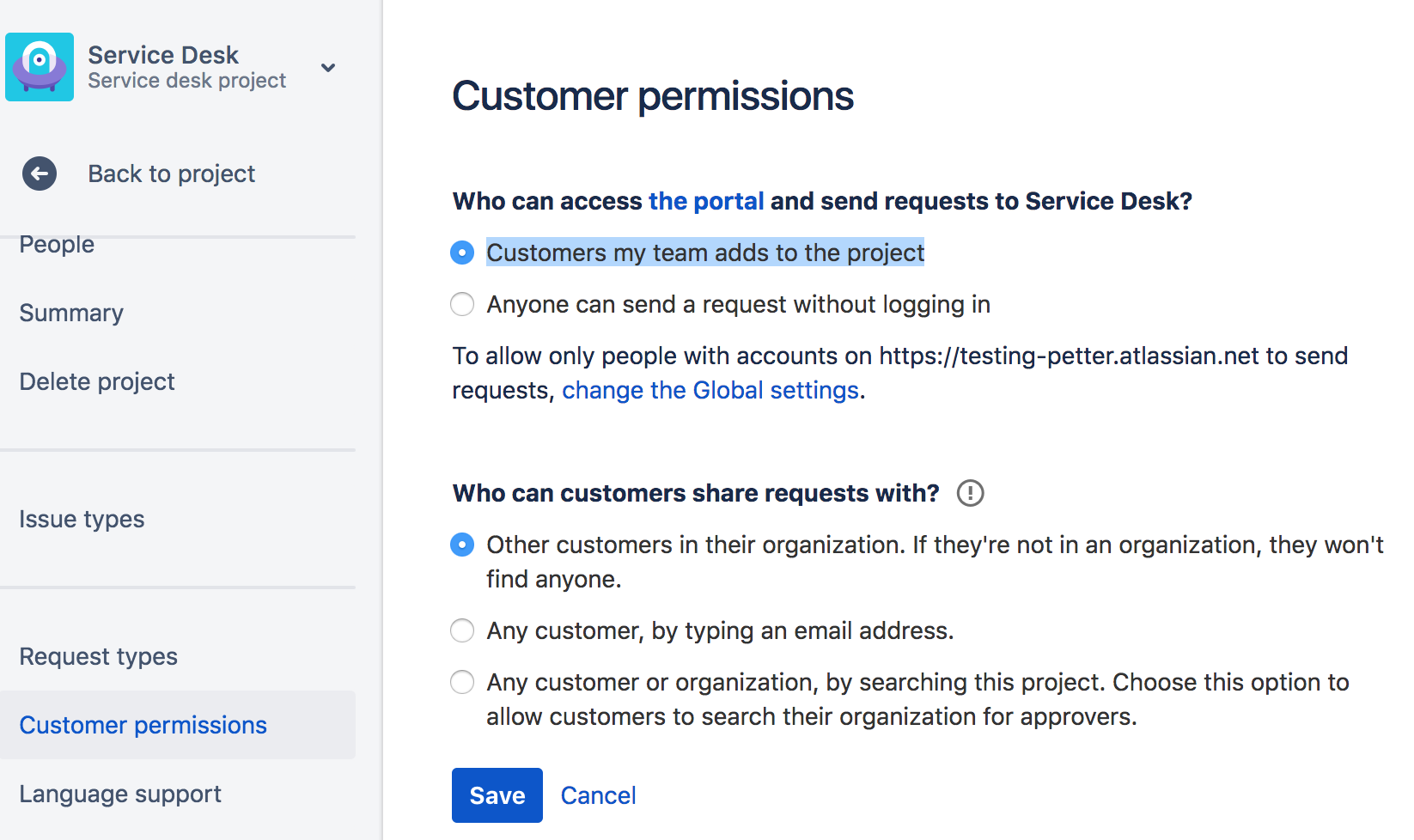Screen dimensions: 1414x840
Task: Open the People settings section
Action: point(56,245)
